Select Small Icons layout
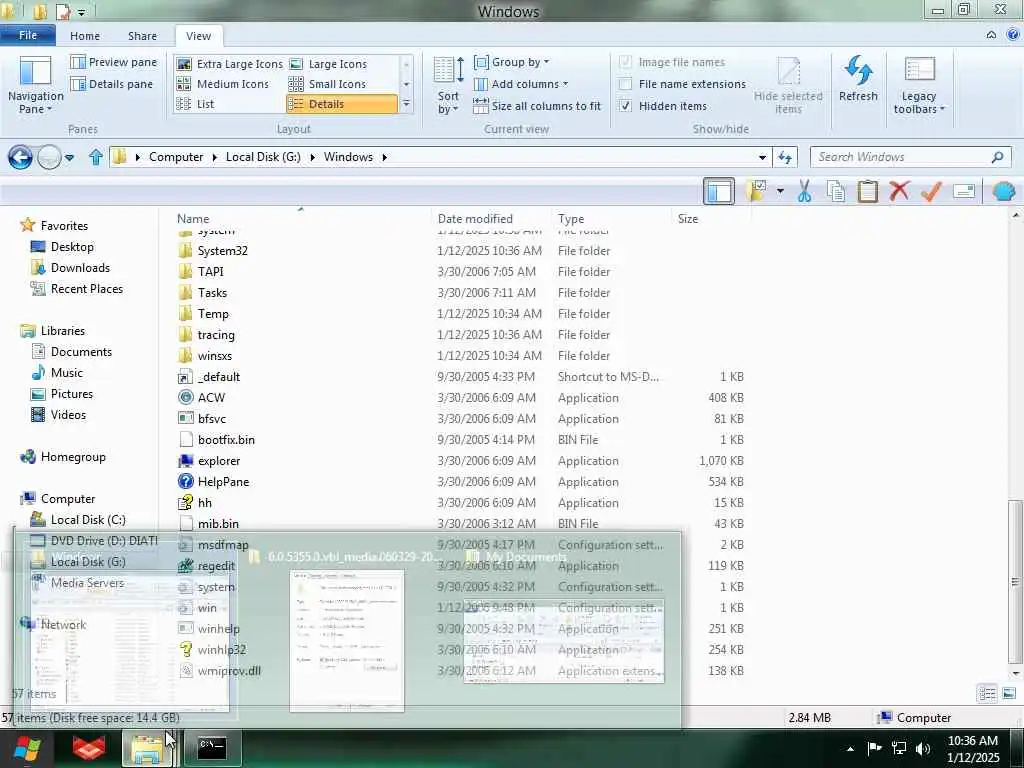The image size is (1024, 768). [327, 84]
